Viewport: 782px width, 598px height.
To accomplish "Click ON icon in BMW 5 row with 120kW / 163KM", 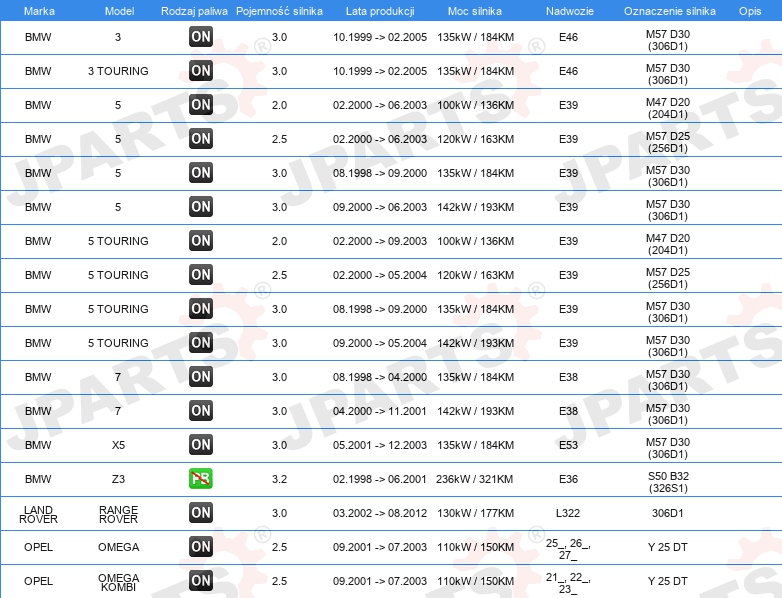I will point(201,139).
